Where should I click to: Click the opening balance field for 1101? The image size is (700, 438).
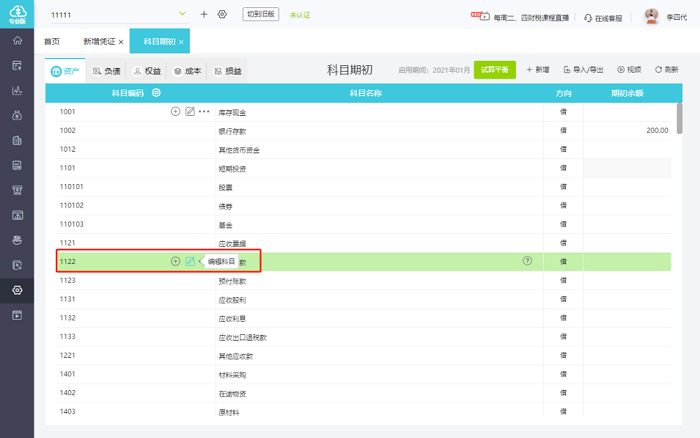point(627,168)
